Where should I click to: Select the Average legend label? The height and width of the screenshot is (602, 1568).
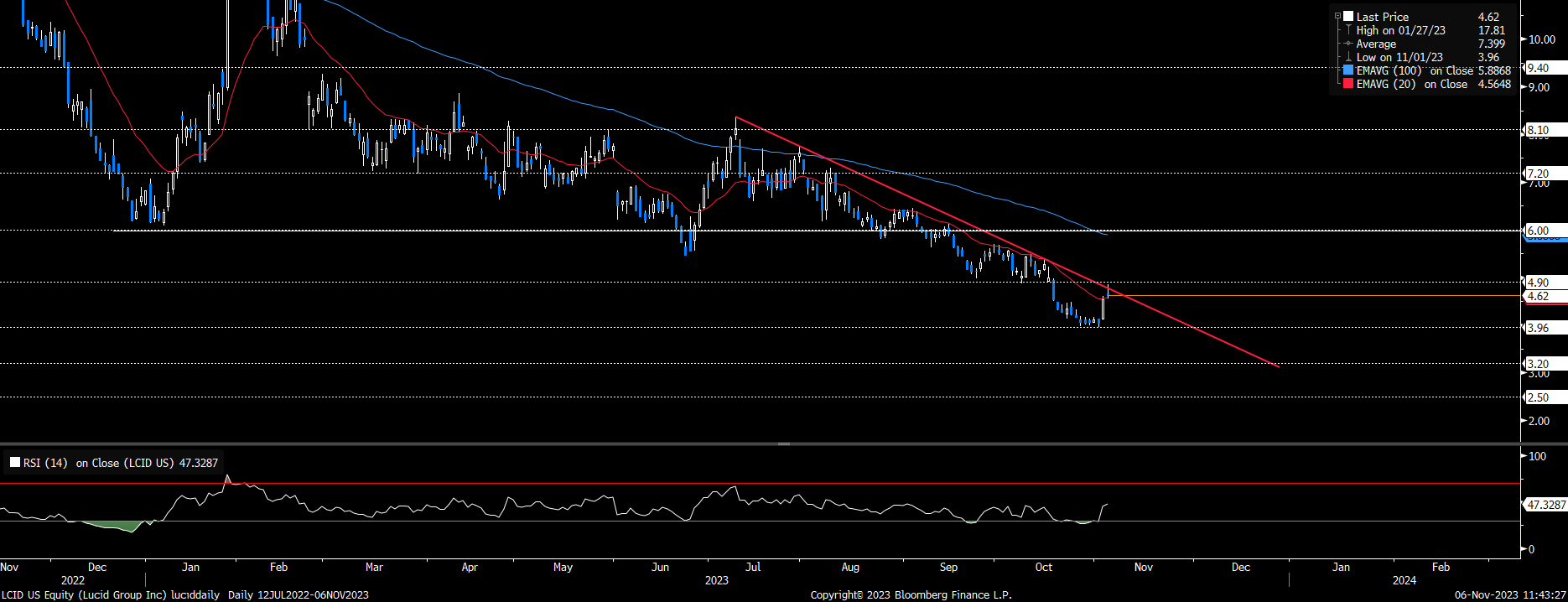(x=1376, y=44)
